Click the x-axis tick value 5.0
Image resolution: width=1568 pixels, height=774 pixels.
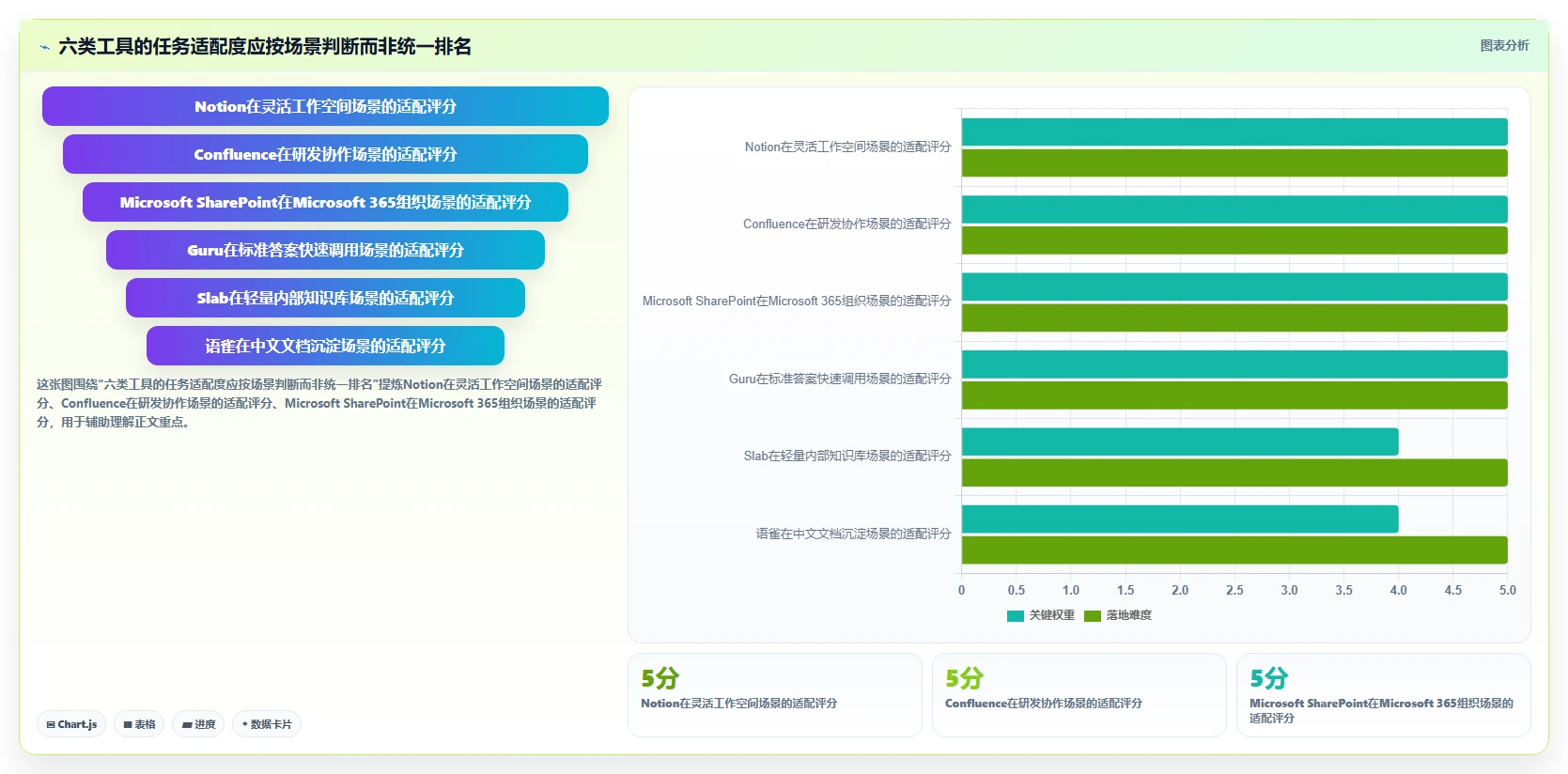pyautogui.click(x=1508, y=590)
